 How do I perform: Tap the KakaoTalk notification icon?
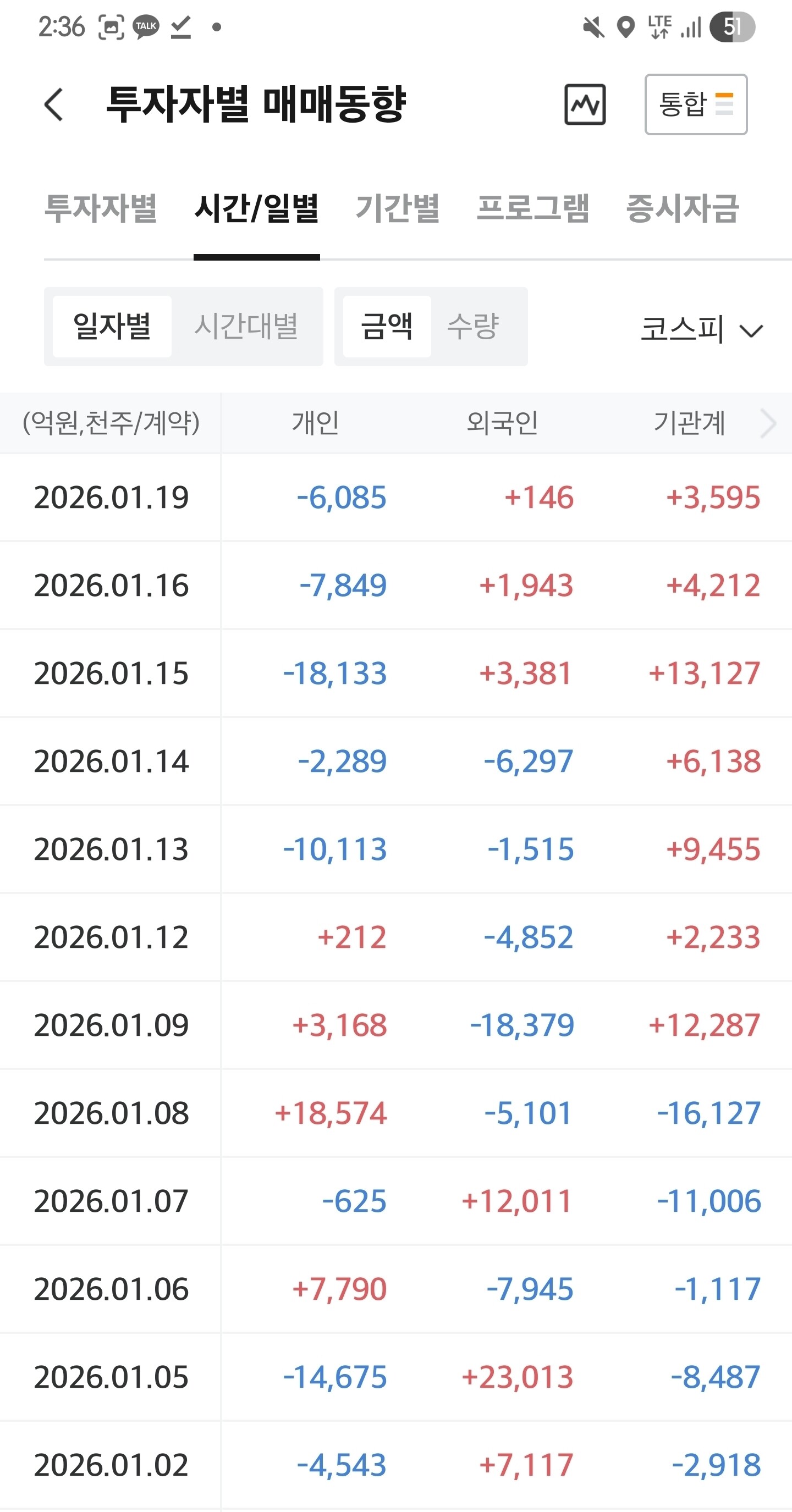pyautogui.click(x=146, y=27)
